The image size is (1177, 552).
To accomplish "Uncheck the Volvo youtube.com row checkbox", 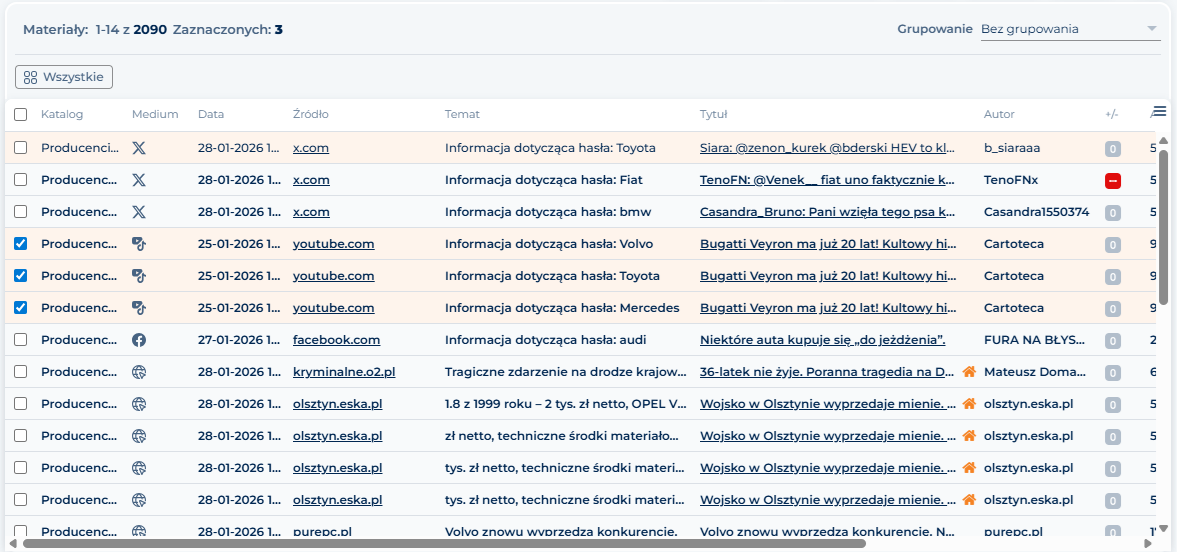I will [21, 244].
